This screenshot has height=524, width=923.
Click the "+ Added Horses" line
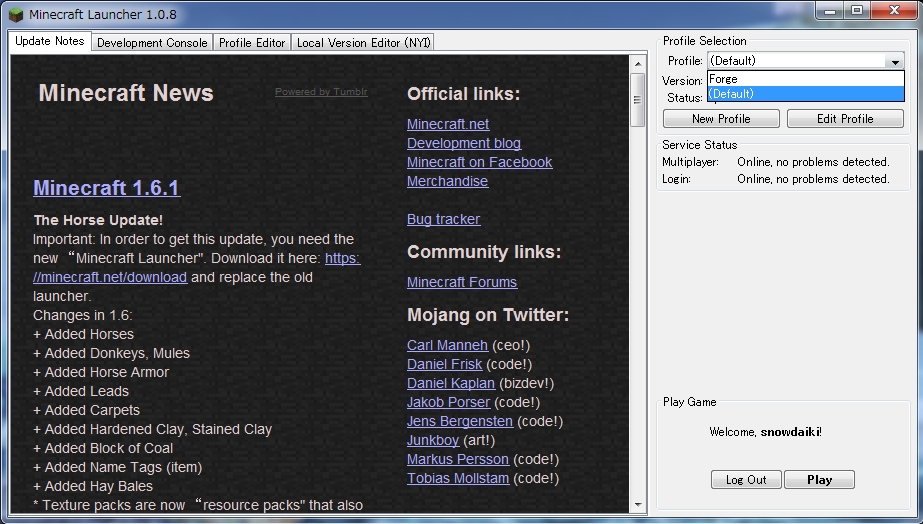84,334
